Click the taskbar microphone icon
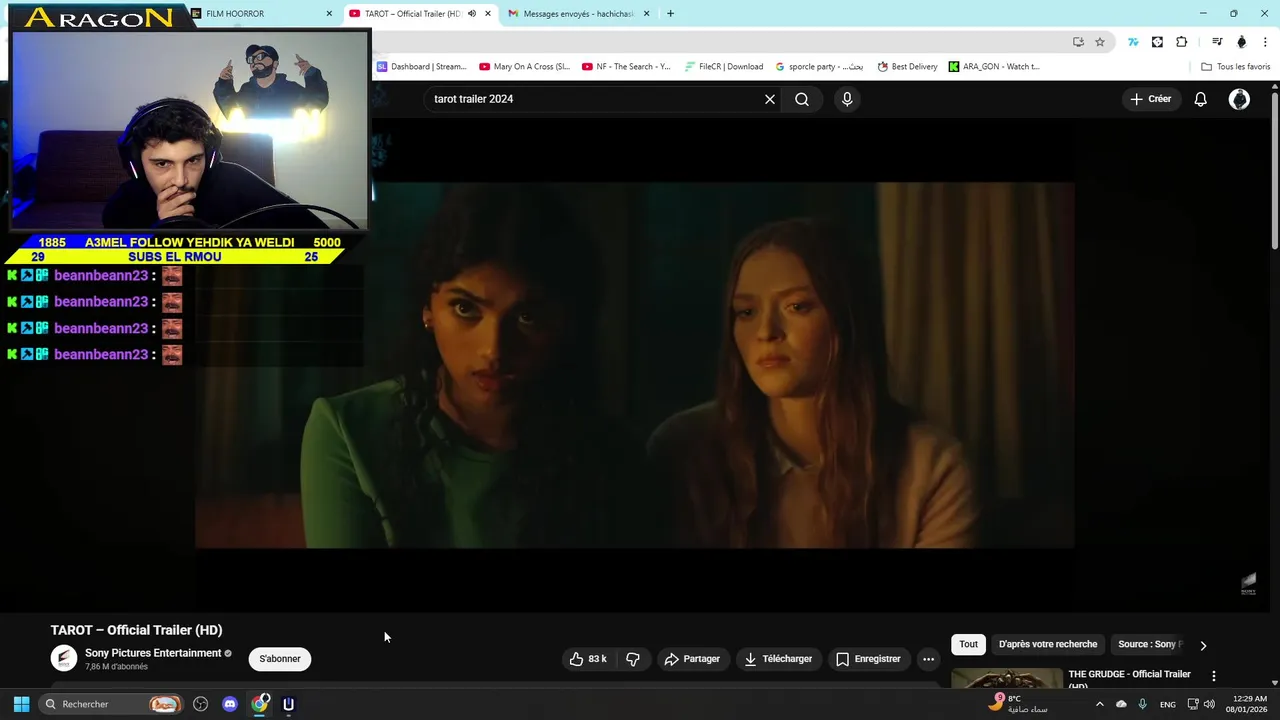Image resolution: width=1280 pixels, height=720 pixels. click(x=1142, y=704)
